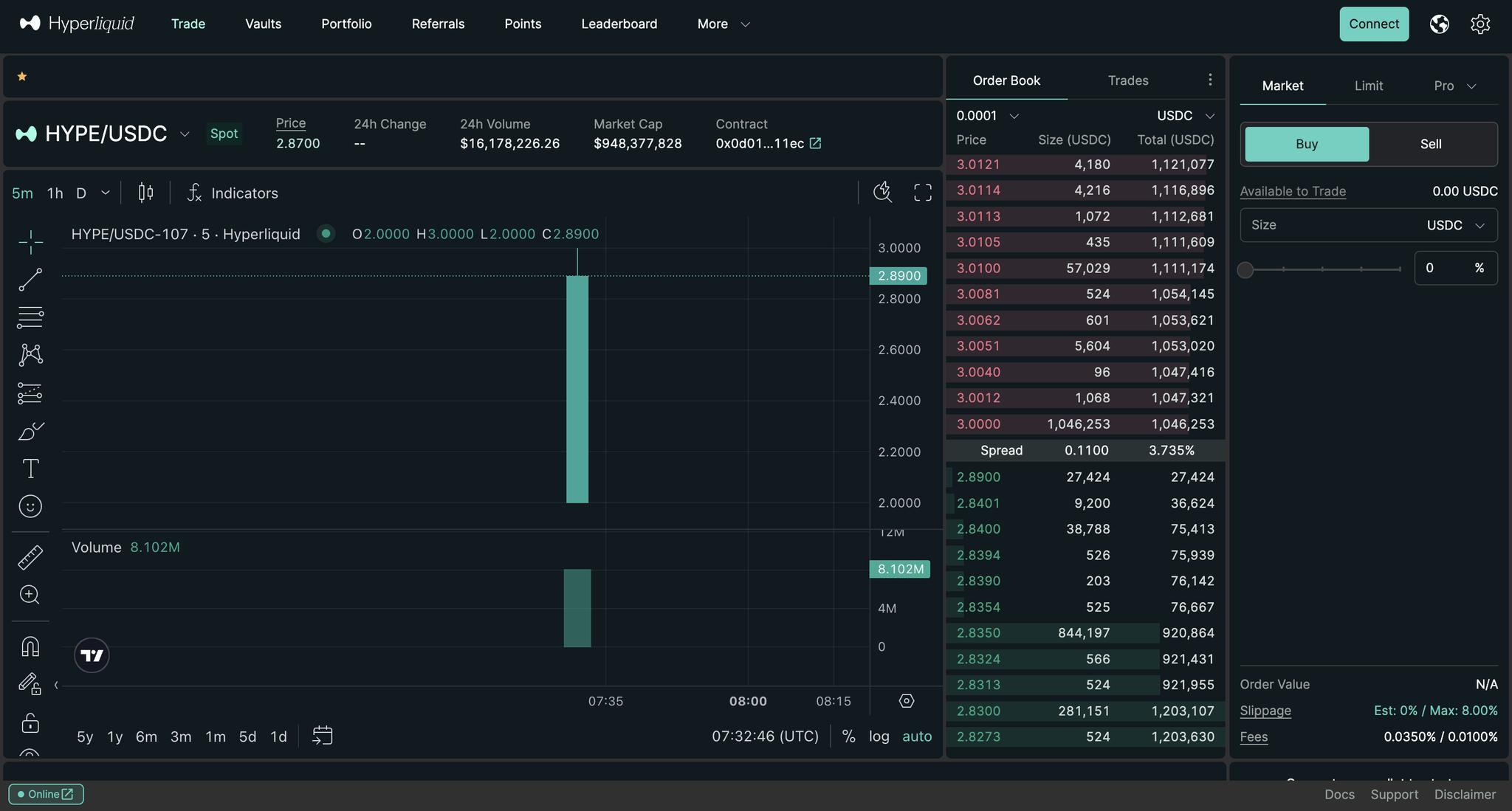Open the settings gear
Viewport: 1512px width, 811px height.
[1480, 24]
